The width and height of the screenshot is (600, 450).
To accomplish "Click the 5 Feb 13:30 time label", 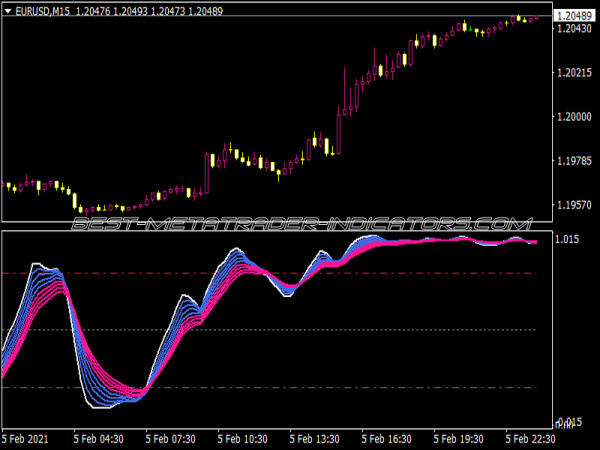I will coord(314,439).
